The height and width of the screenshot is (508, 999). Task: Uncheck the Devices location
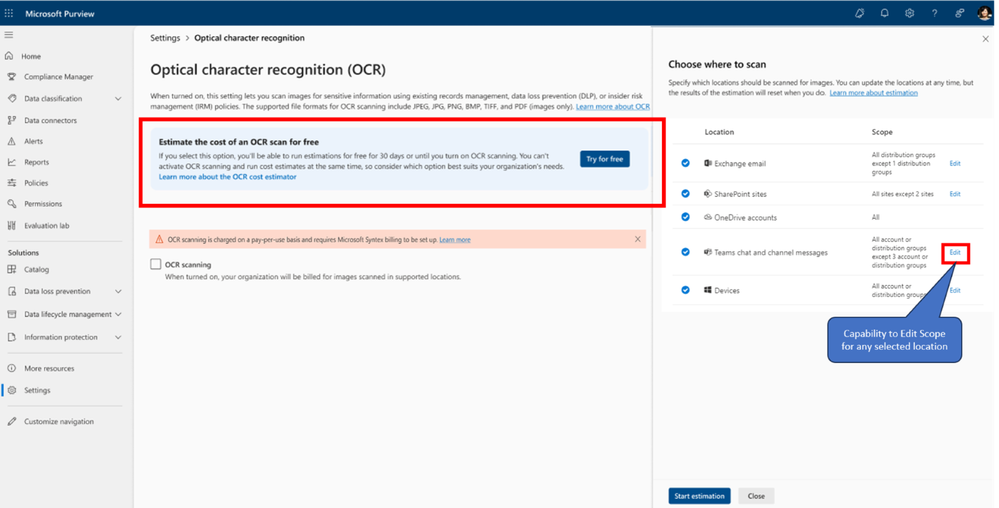685,290
